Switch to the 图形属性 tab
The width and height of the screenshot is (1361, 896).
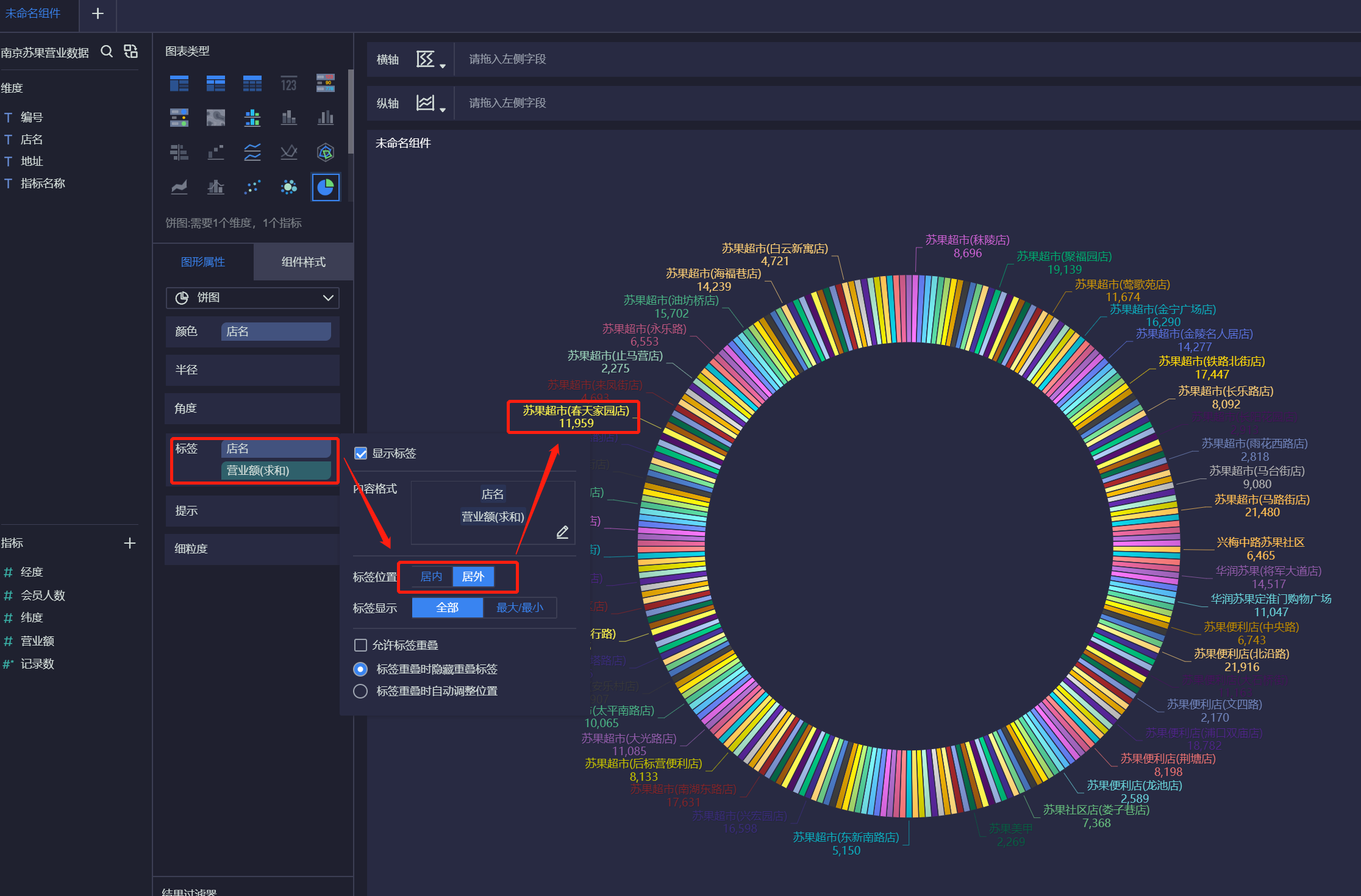point(203,262)
